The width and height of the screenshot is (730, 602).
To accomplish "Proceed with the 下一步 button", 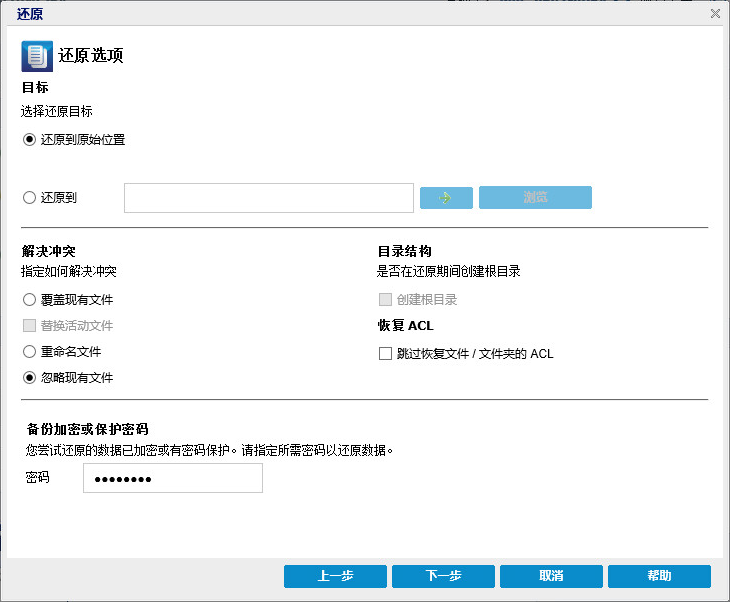I will pyautogui.click(x=443, y=576).
